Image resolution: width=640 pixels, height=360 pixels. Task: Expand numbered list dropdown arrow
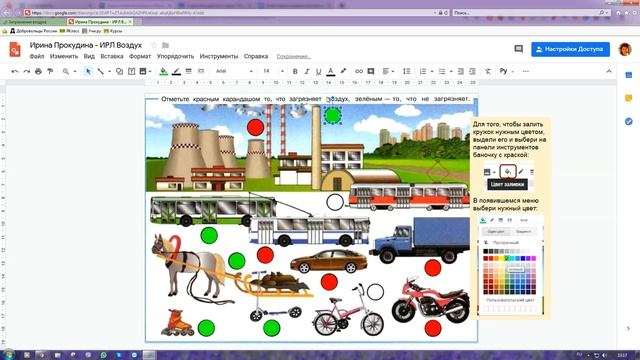(432, 72)
